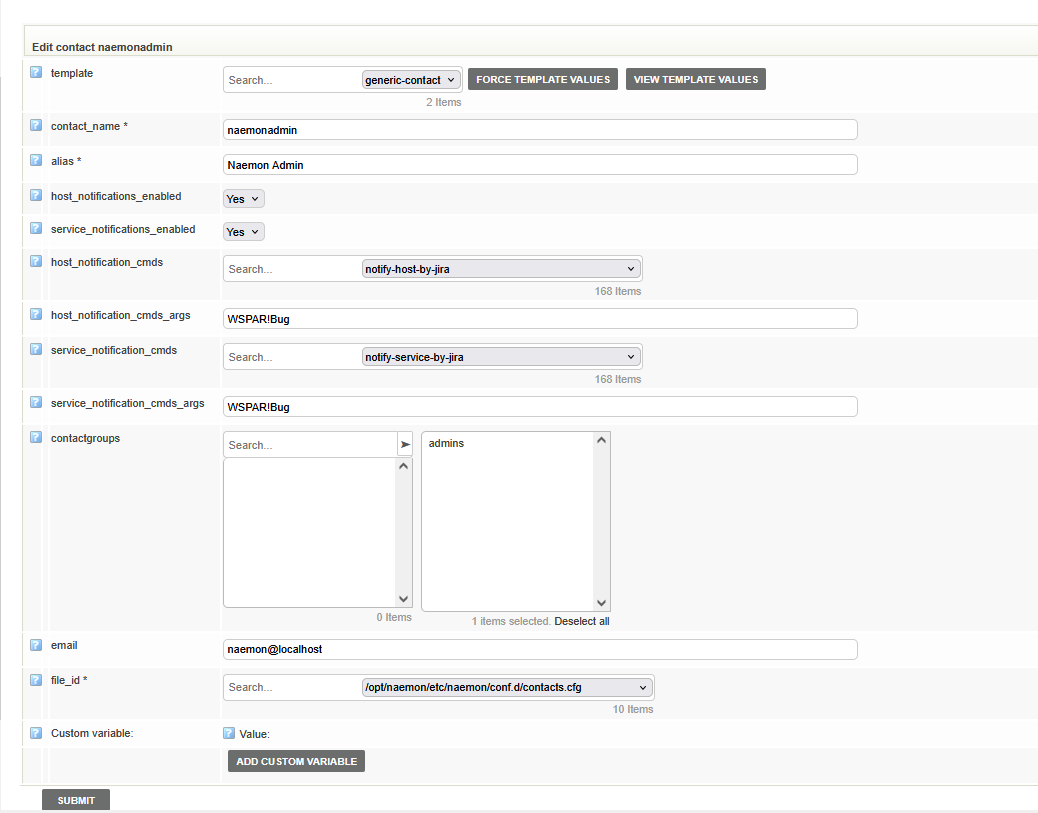1038x813 pixels.
Task: Click the arrow to add a contactgroup
Action: pos(406,443)
